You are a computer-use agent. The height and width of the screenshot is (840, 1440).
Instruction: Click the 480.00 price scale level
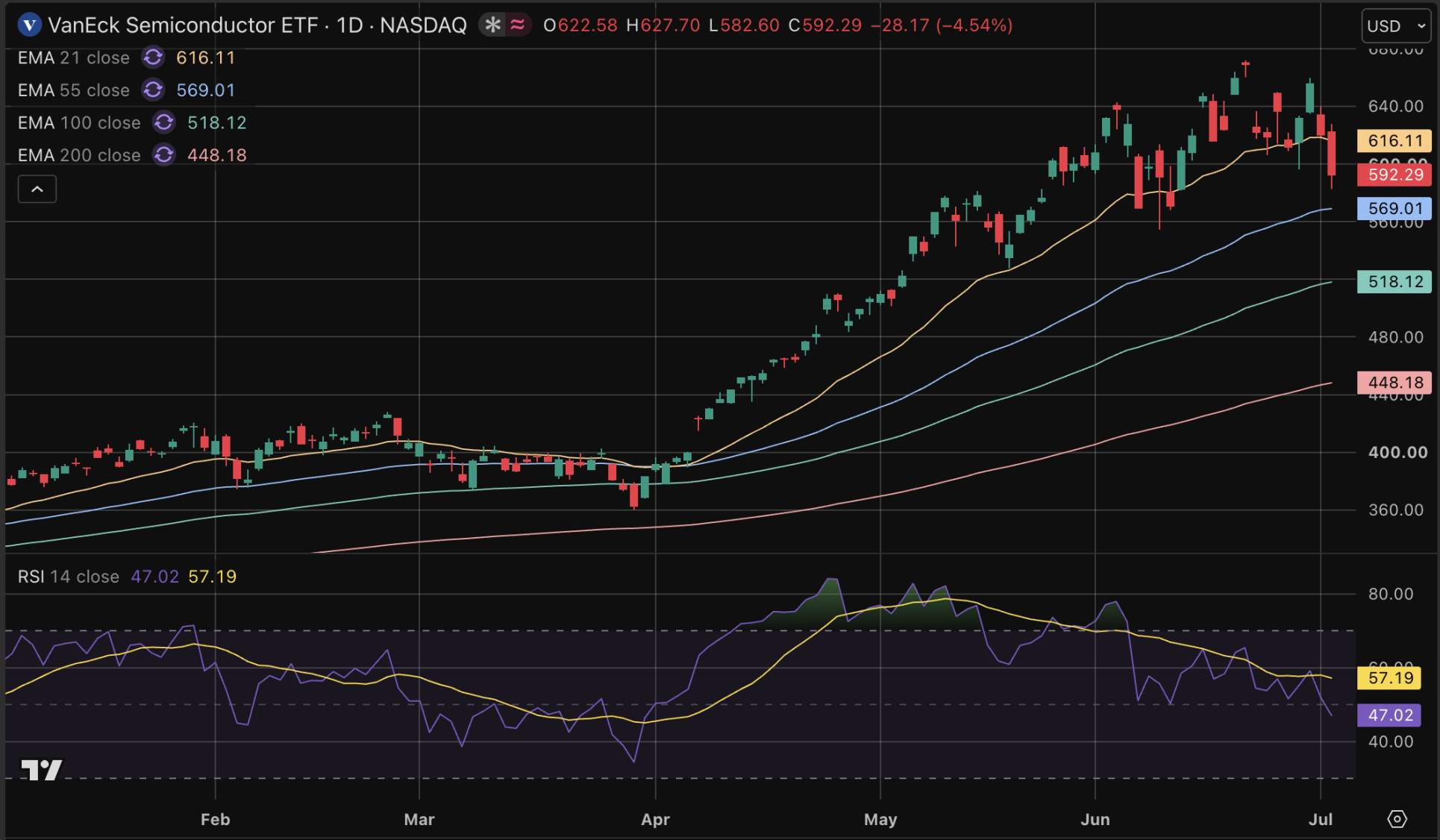coord(1396,337)
